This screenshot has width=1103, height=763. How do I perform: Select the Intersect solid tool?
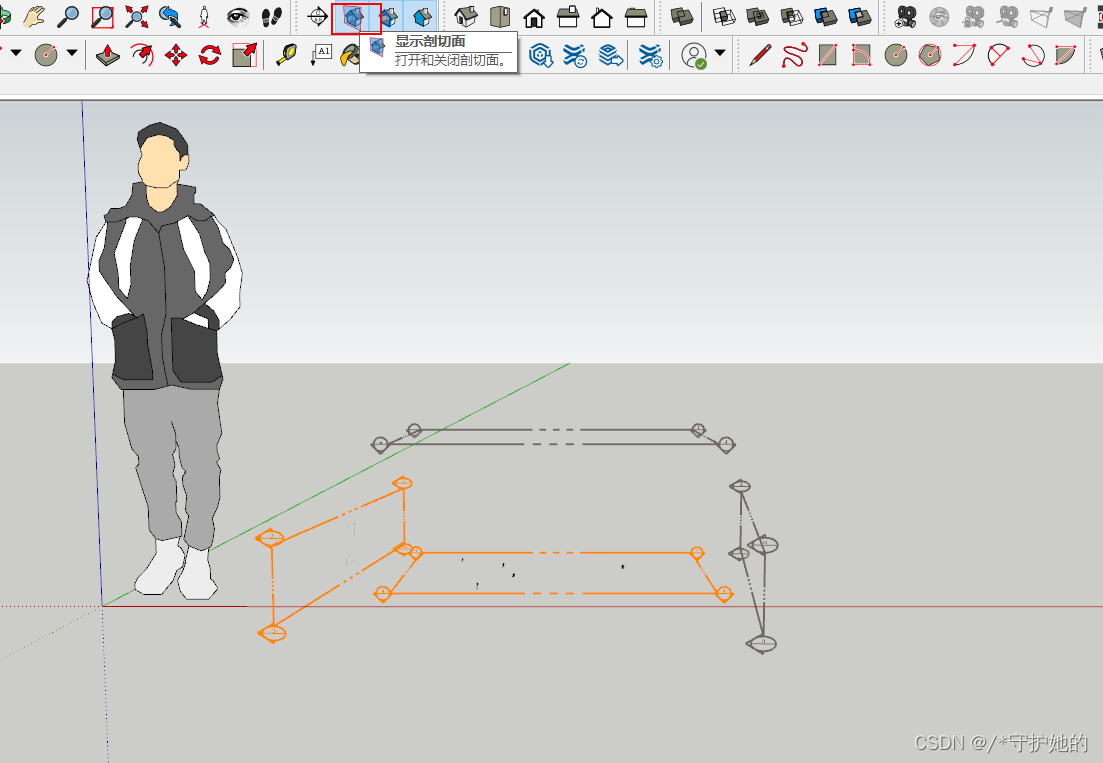tap(724, 17)
